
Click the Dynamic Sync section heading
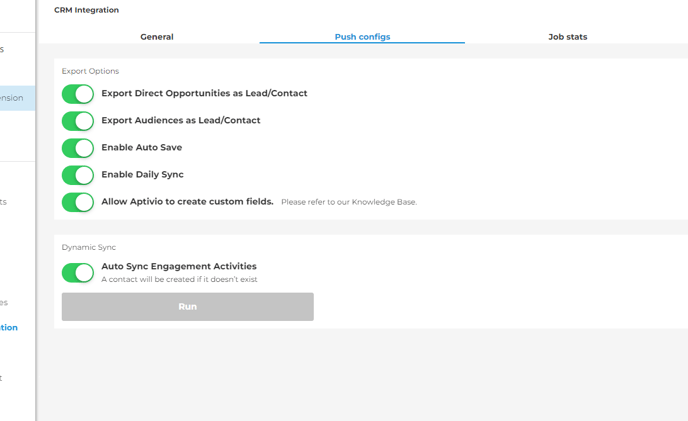click(89, 247)
